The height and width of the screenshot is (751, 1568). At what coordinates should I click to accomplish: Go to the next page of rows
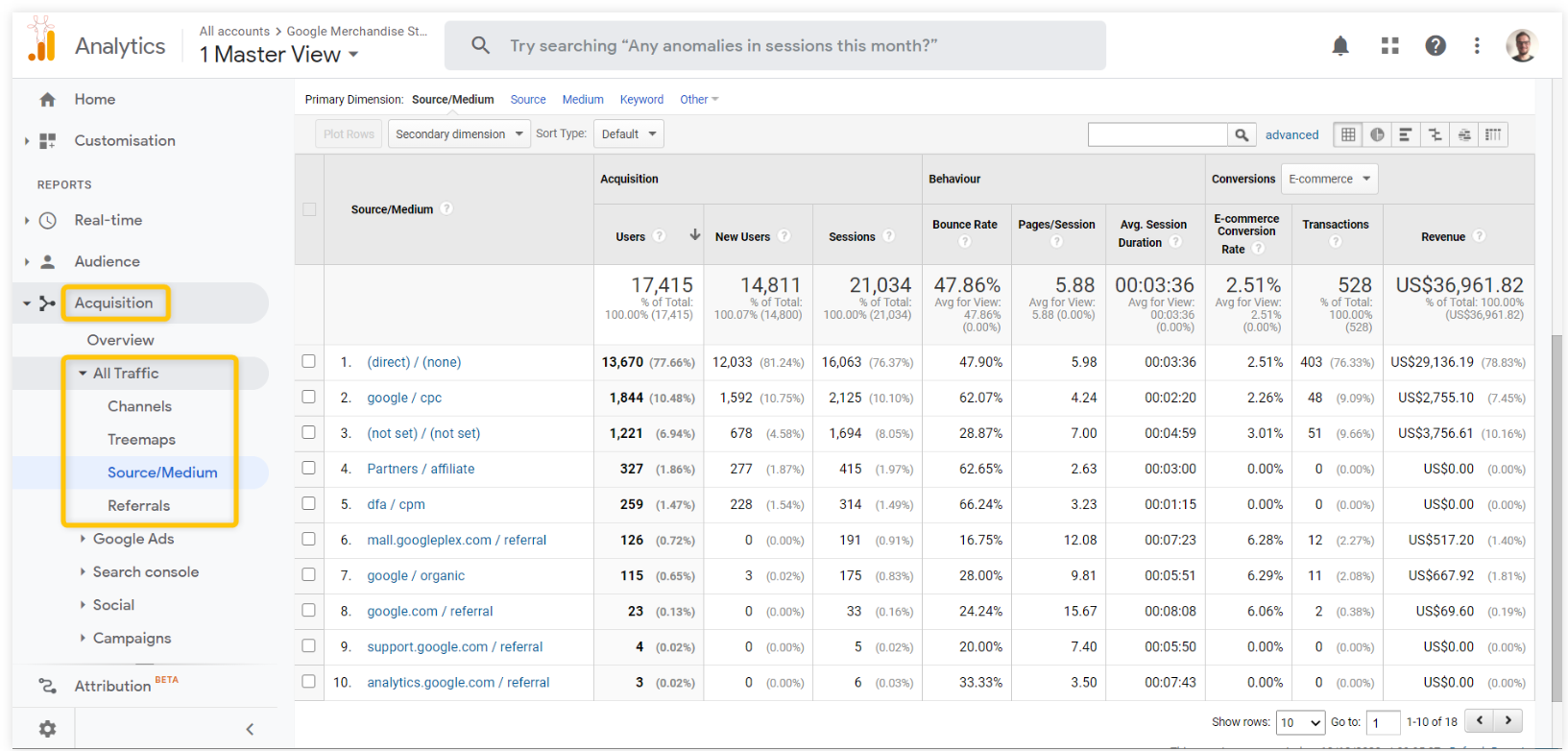1508,720
